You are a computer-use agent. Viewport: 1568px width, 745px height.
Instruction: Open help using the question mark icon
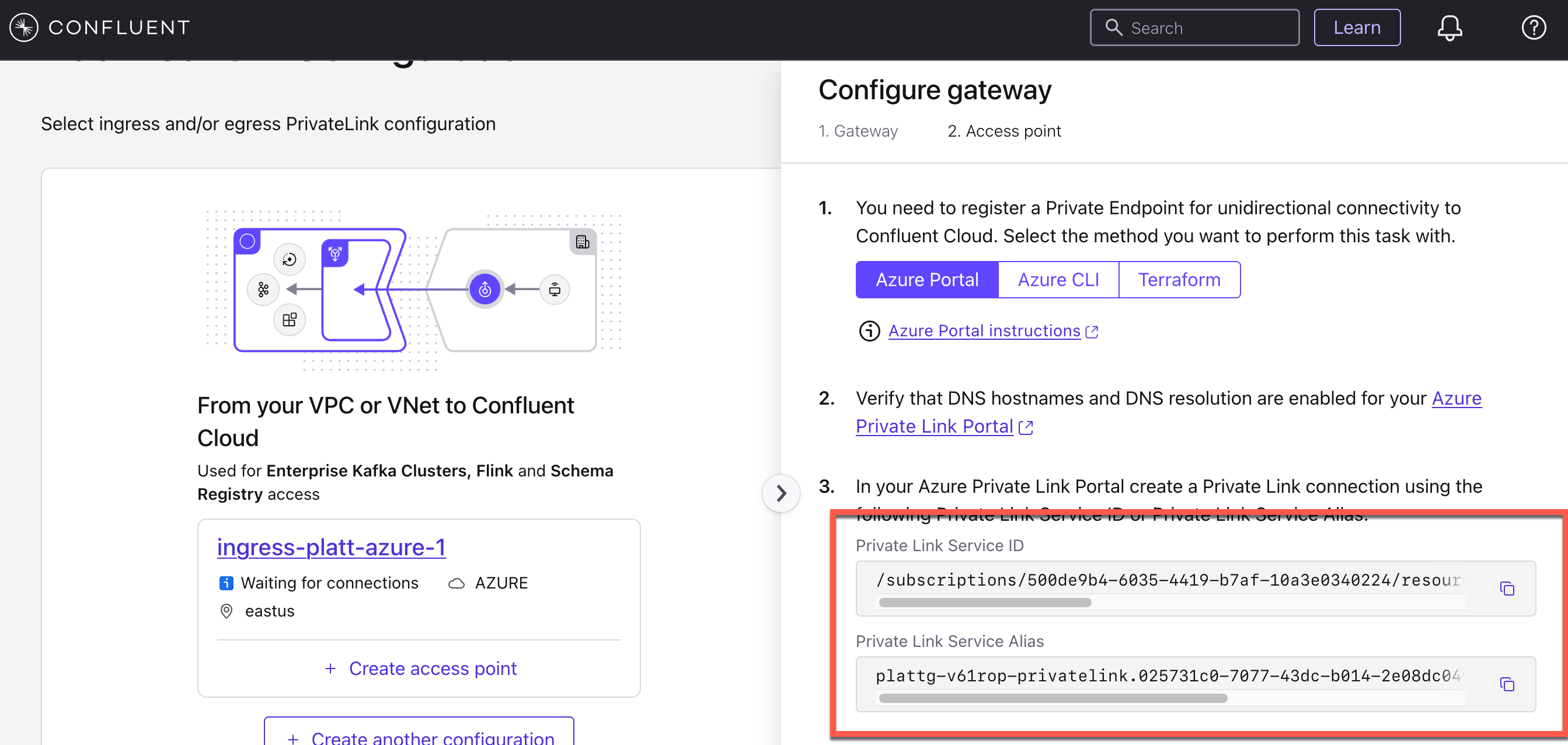tap(1534, 27)
